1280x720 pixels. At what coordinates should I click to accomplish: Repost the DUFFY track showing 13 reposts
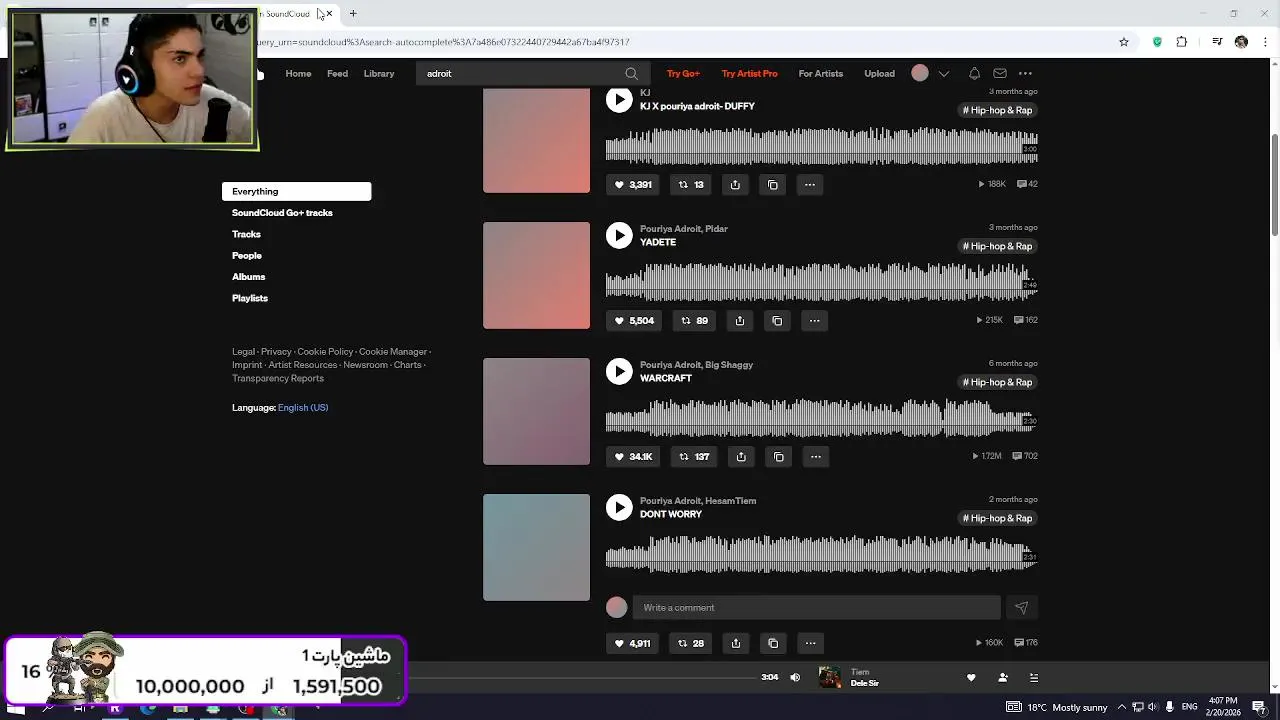[691, 184]
